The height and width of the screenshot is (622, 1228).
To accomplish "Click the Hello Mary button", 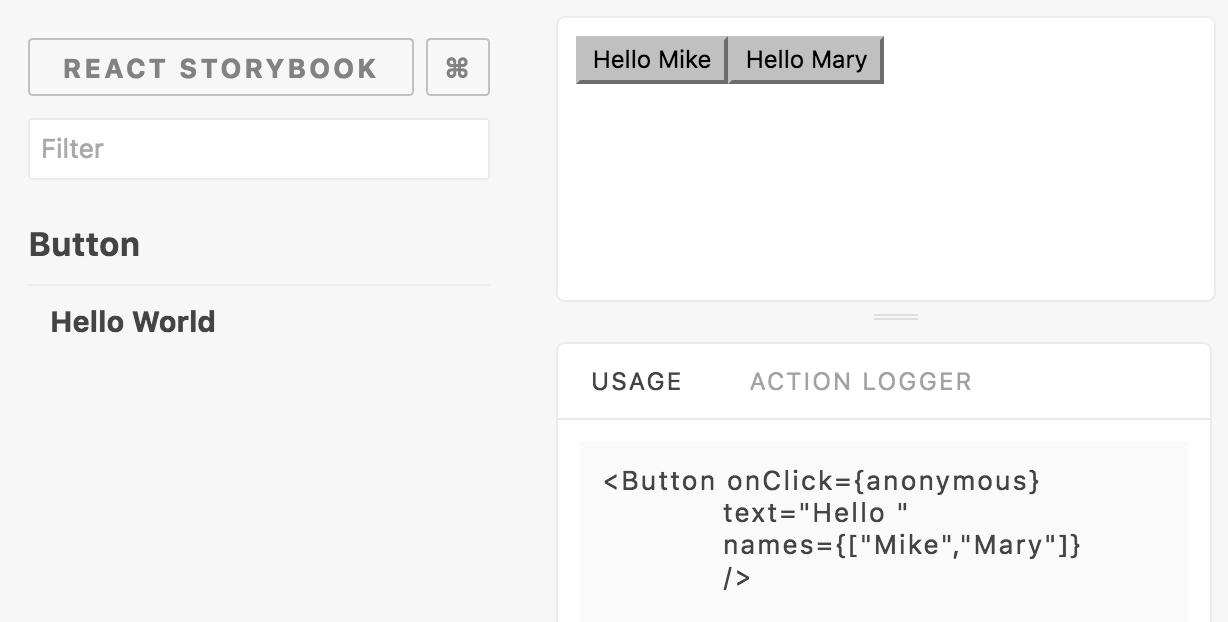I will pos(806,60).
